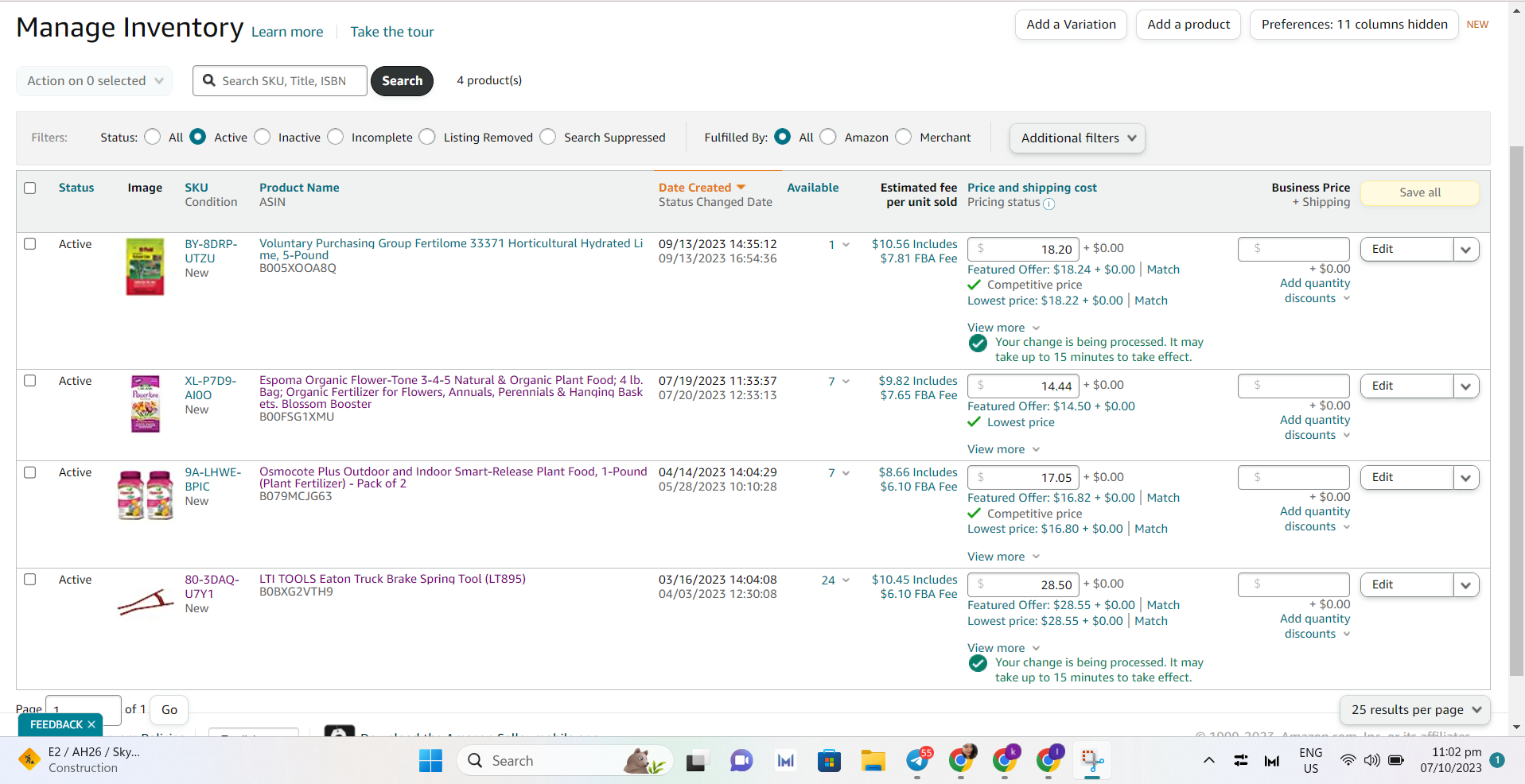This screenshot has height=784, width=1525.
Task: Expand View more in the Espoma row
Action: tap(1004, 449)
